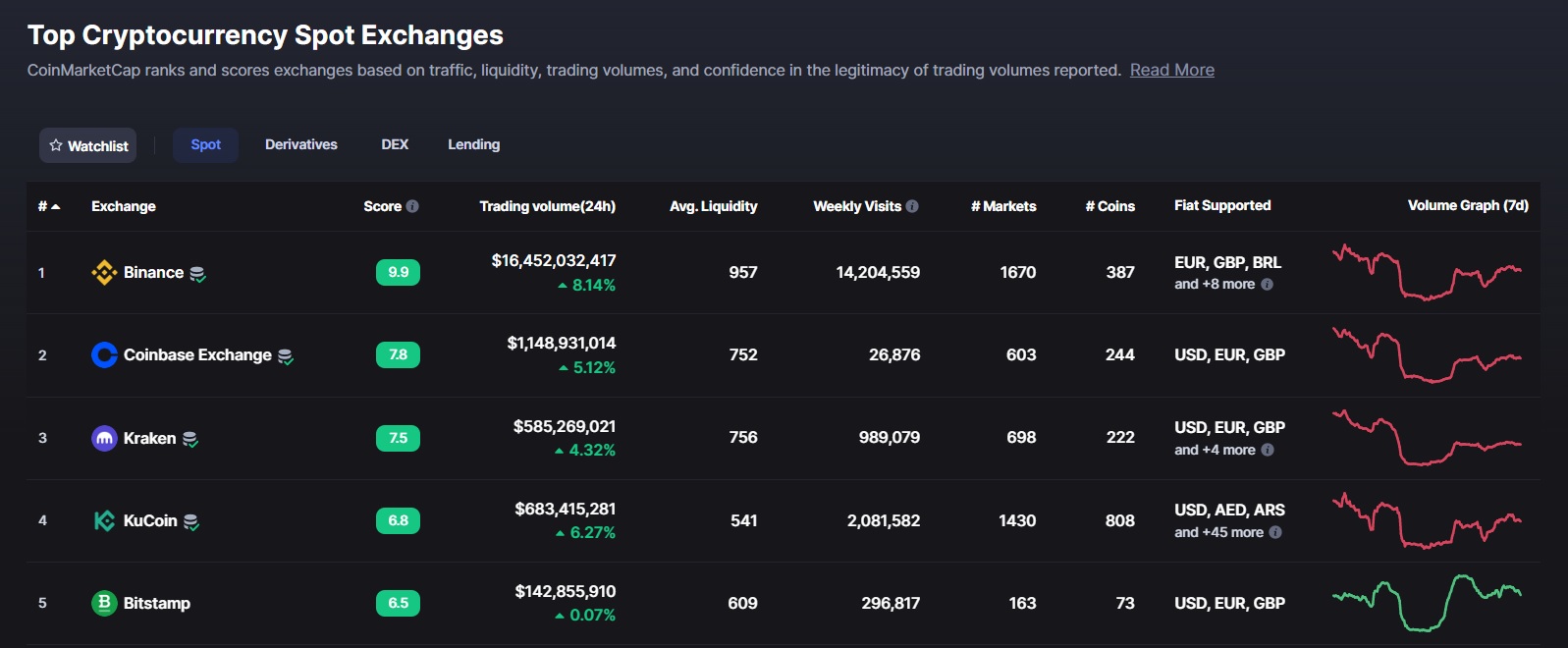Sort by Exchange column header
1568x648 pixels.
click(124, 206)
